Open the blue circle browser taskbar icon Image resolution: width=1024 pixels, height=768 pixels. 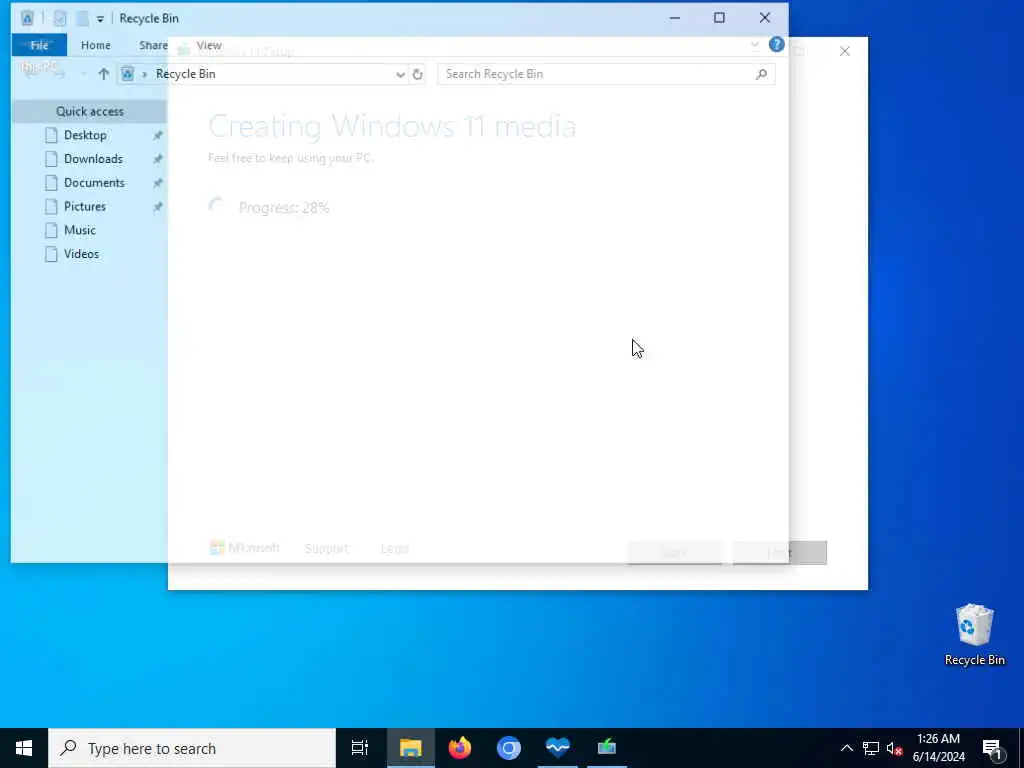click(509, 748)
